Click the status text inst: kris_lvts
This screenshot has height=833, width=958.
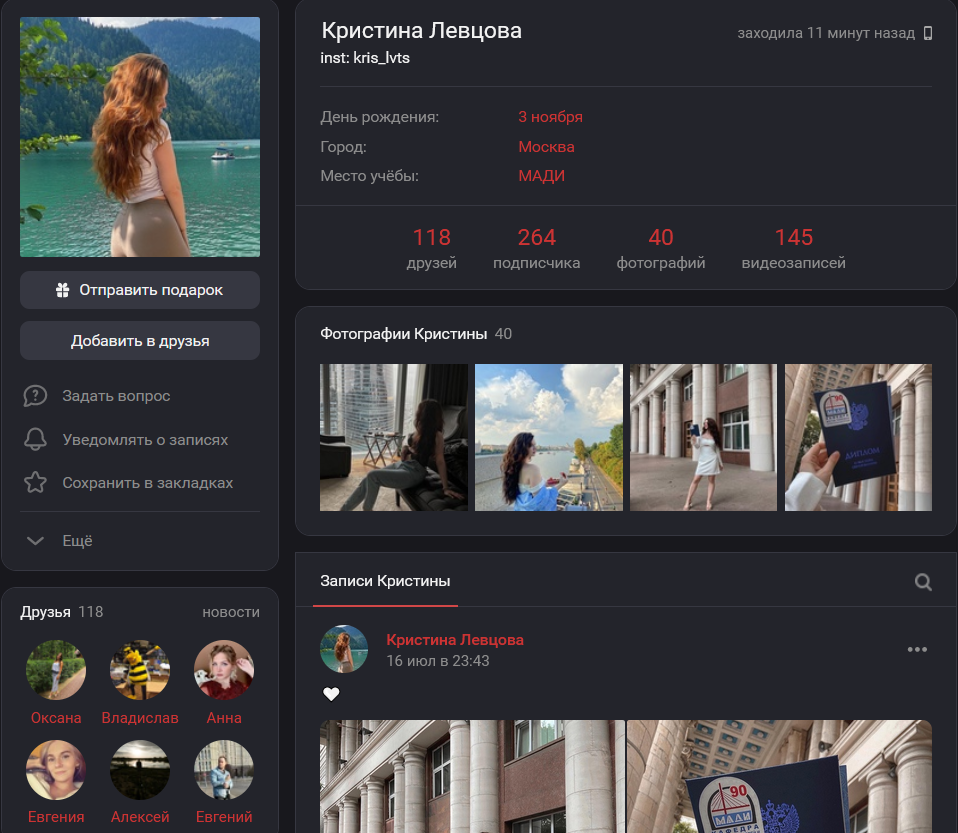[x=365, y=58]
